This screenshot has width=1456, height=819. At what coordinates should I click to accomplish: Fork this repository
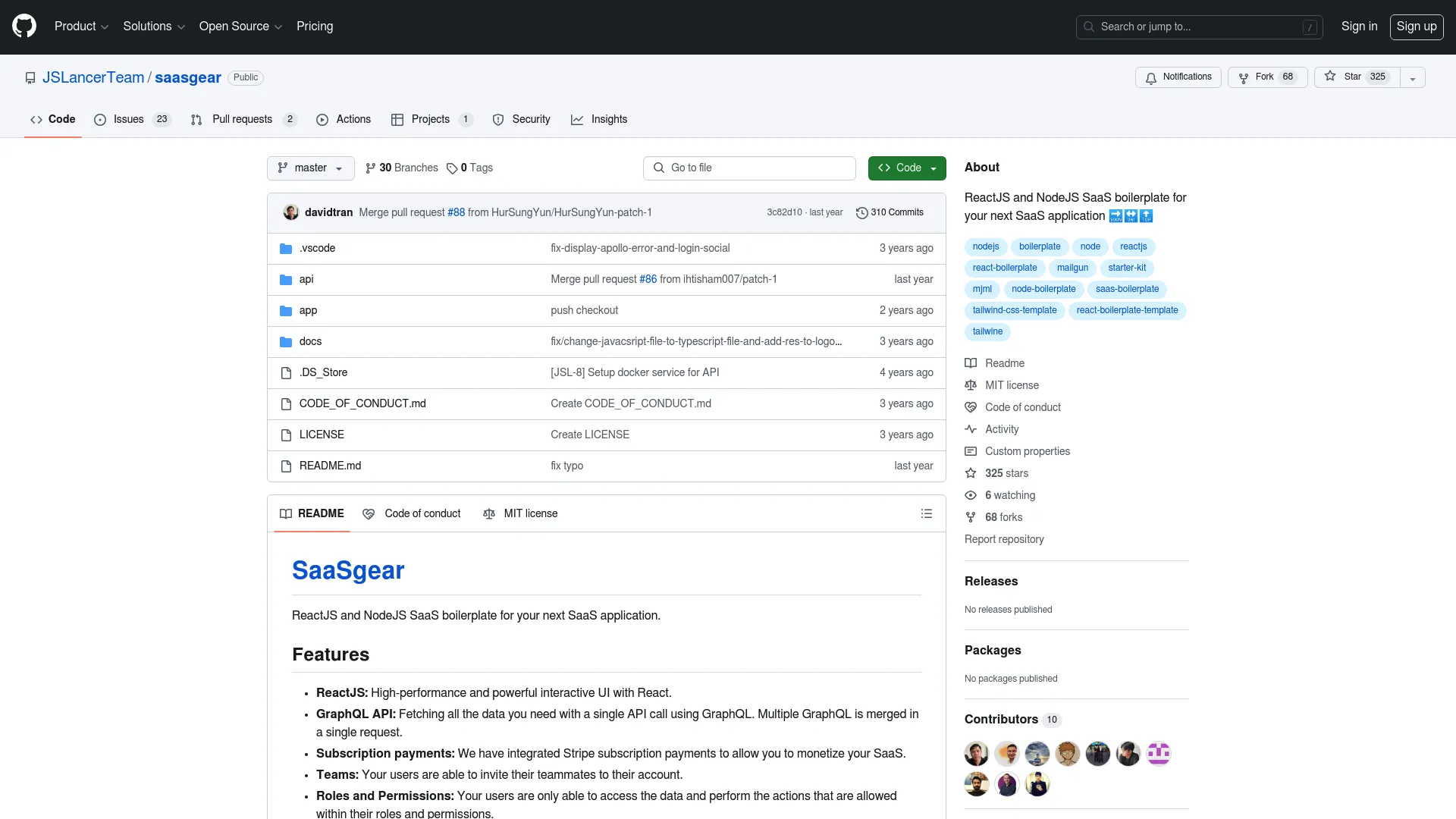click(x=1267, y=77)
